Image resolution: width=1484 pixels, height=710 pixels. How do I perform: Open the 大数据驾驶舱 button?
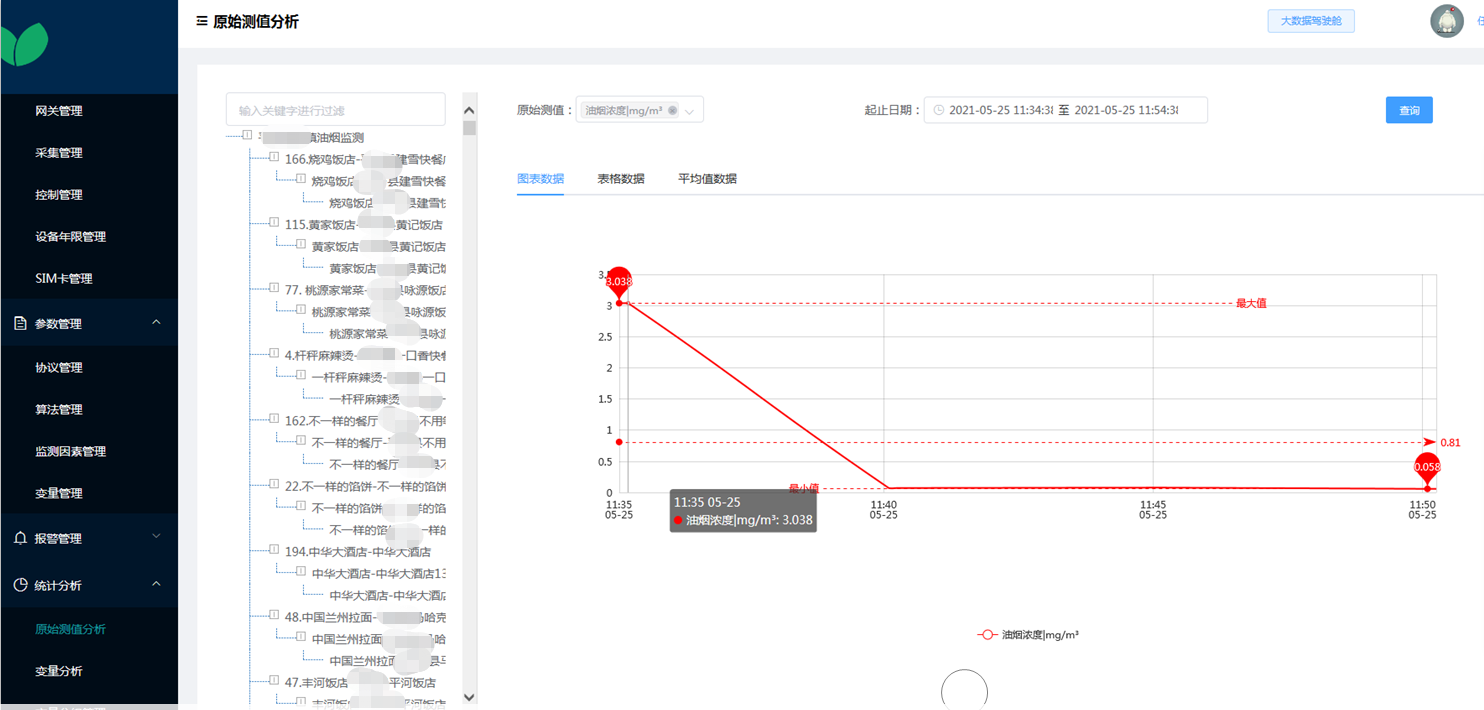point(1310,21)
